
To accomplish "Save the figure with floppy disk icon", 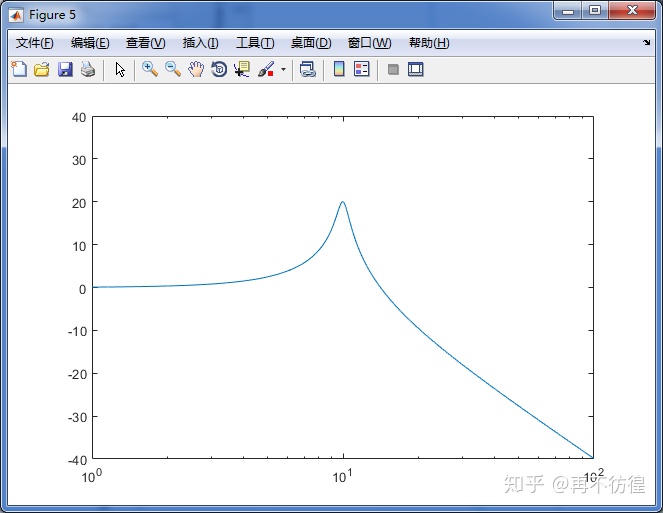I will coord(65,69).
